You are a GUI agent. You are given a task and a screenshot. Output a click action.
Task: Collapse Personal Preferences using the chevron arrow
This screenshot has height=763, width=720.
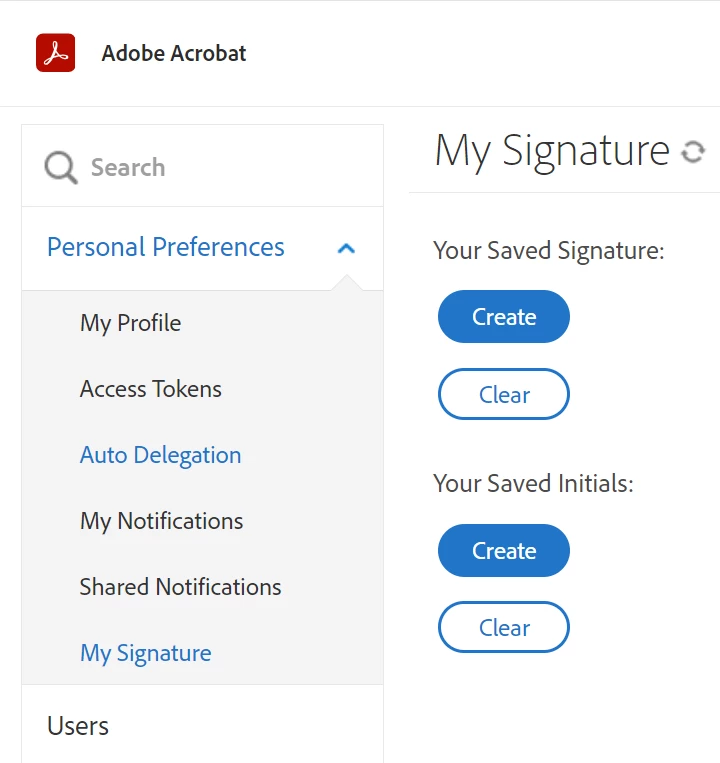tap(346, 248)
